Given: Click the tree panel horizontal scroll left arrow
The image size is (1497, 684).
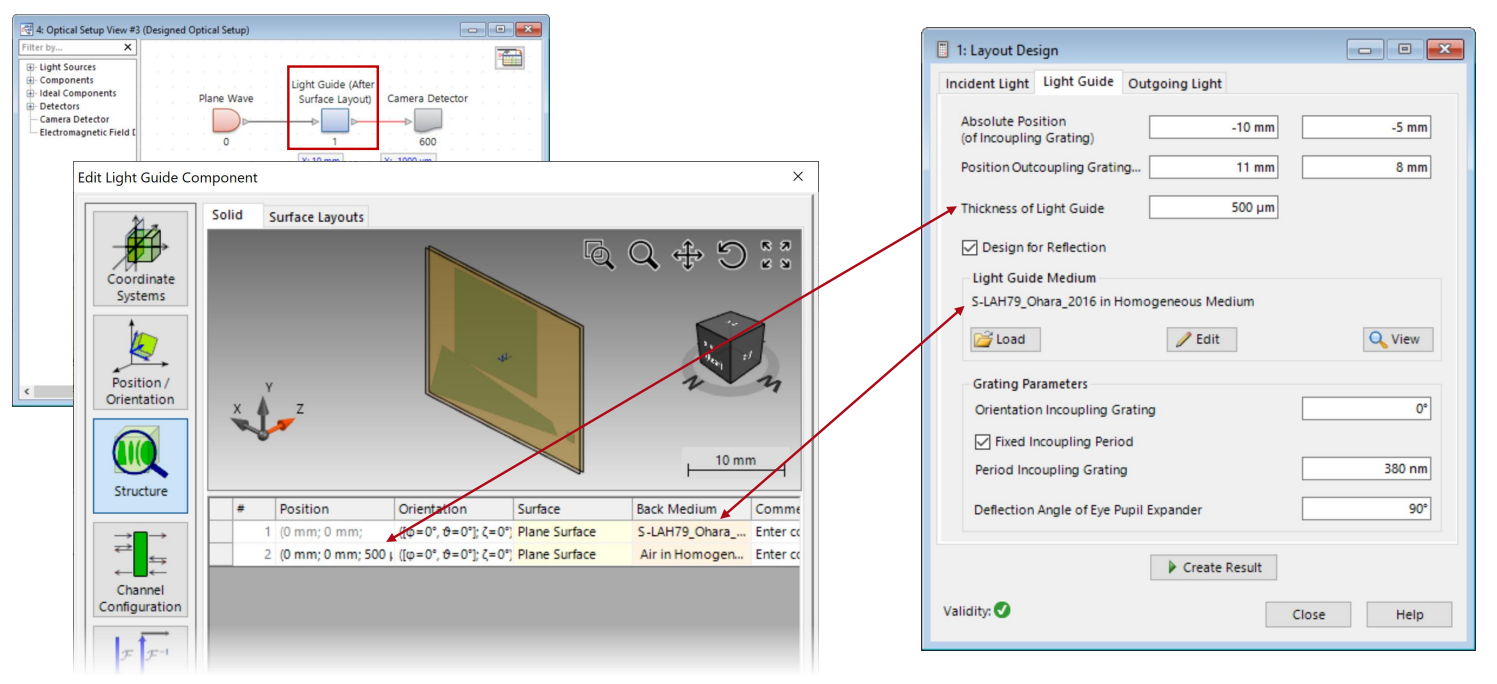Looking at the screenshot, I should click(26, 391).
